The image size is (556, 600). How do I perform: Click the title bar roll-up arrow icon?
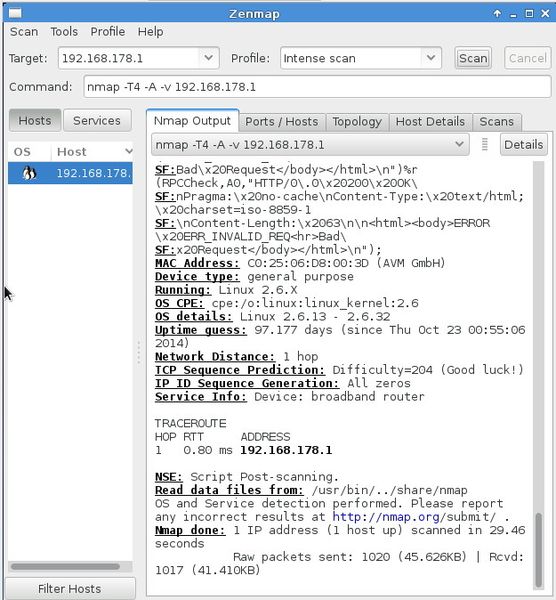(x=497, y=14)
